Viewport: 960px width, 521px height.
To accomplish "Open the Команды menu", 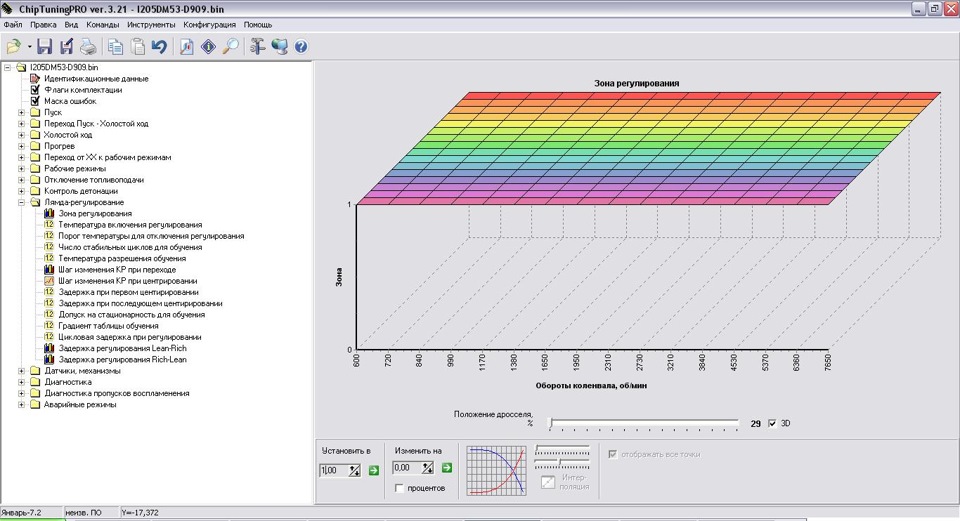I will click(x=102, y=25).
